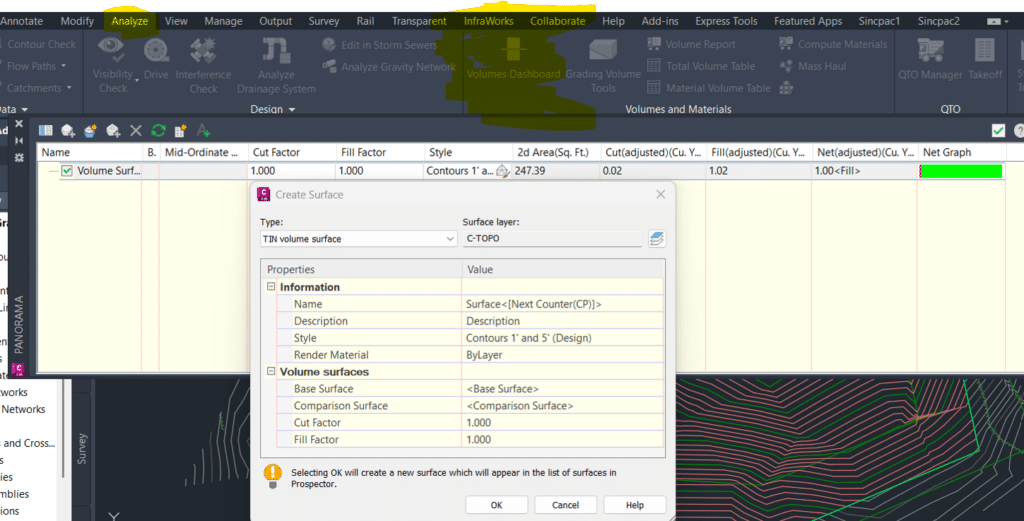The width and height of the screenshot is (1024, 521).
Task: Collapse the Volume surfaces property group
Action: coord(271,371)
